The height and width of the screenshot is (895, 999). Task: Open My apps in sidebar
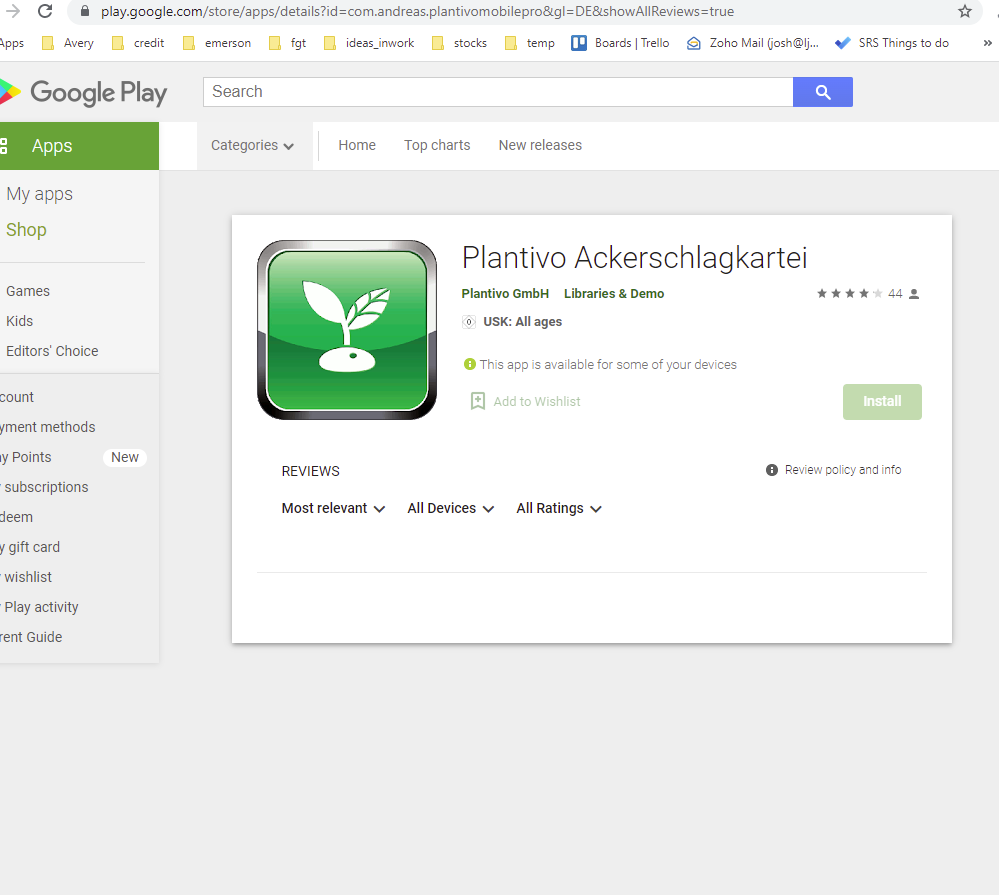40,194
